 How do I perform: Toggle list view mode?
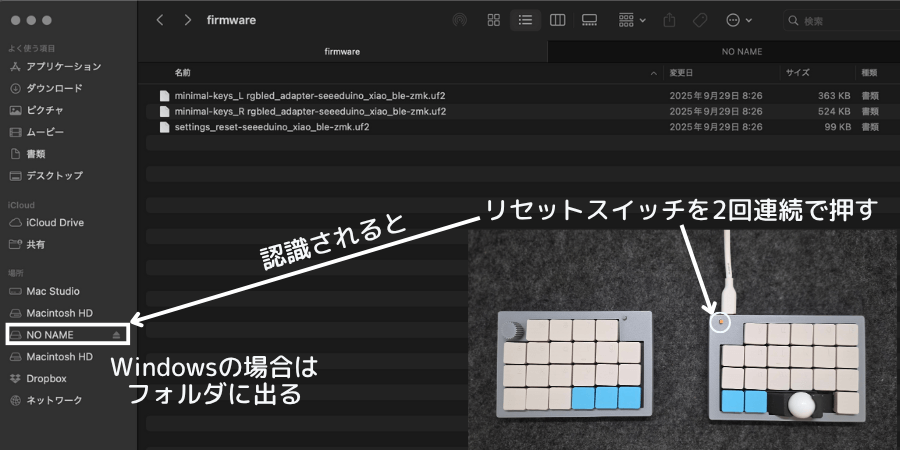click(x=525, y=20)
